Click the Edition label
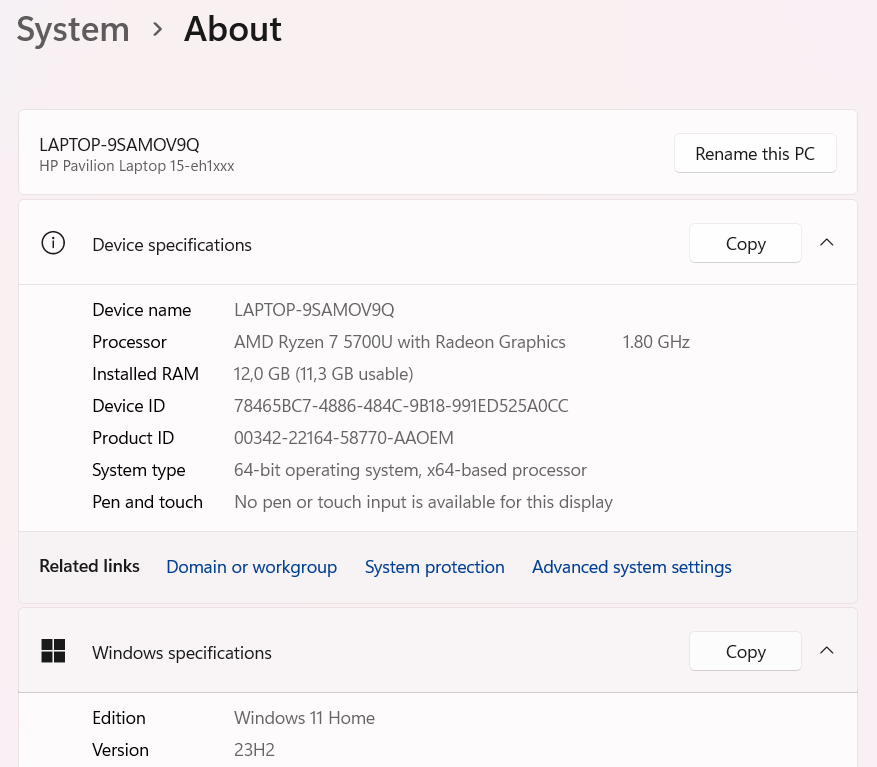The image size is (877, 767). click(119, 718)
